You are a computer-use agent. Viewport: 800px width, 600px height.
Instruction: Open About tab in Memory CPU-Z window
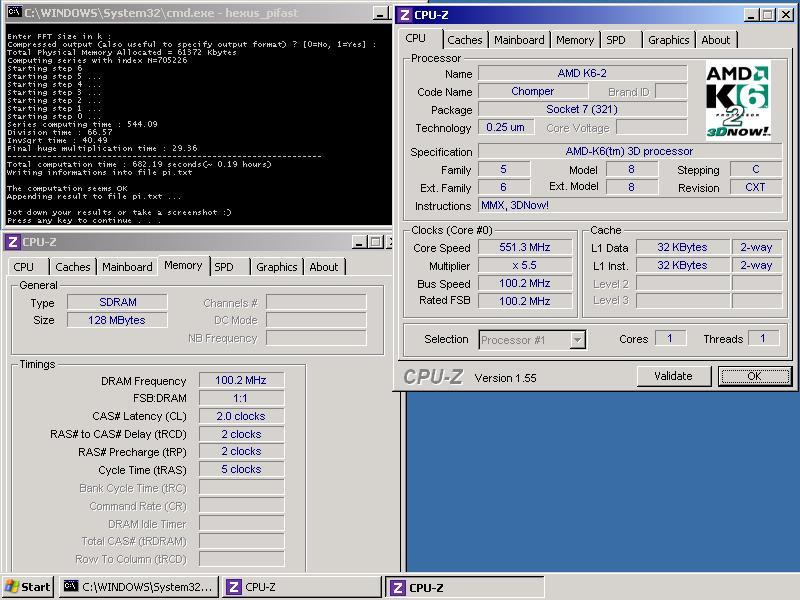(x=324, y=267)
